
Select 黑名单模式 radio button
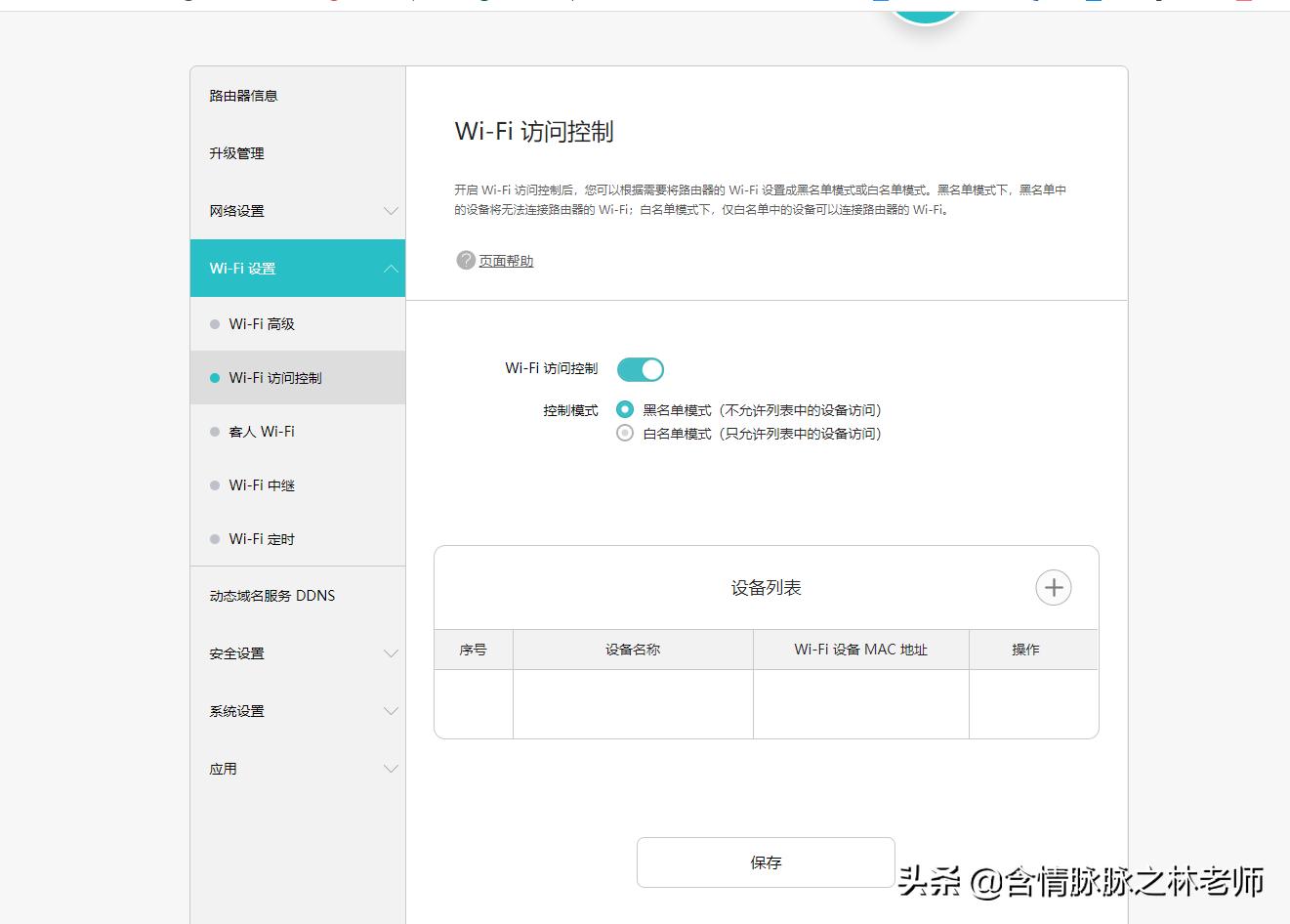coord(624,409)
